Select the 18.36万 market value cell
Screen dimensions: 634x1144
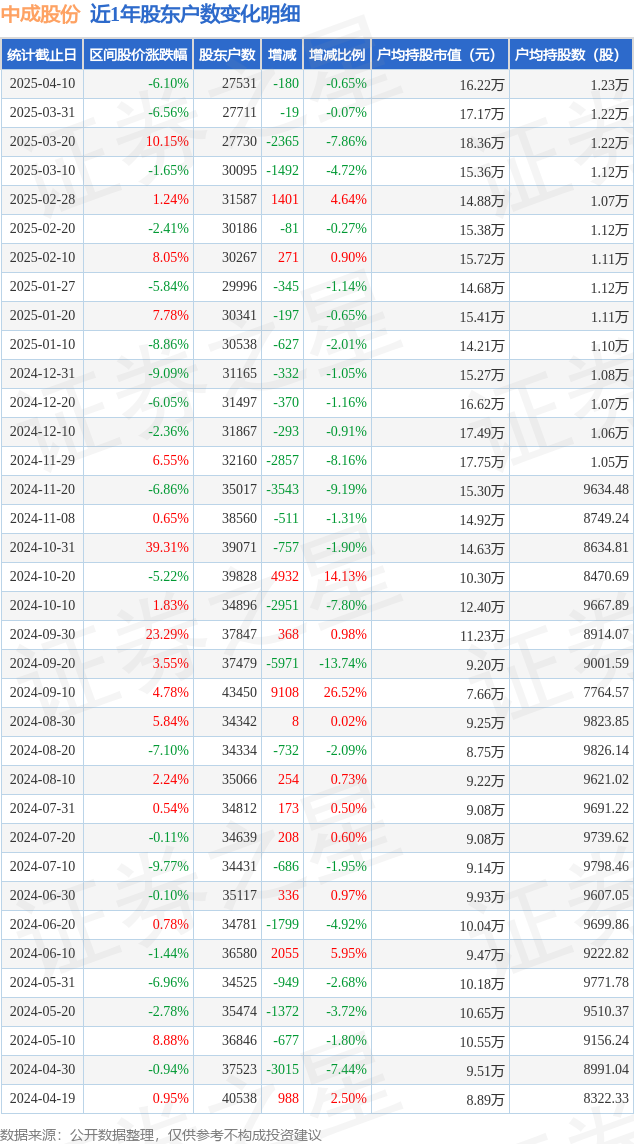(440, 142)
